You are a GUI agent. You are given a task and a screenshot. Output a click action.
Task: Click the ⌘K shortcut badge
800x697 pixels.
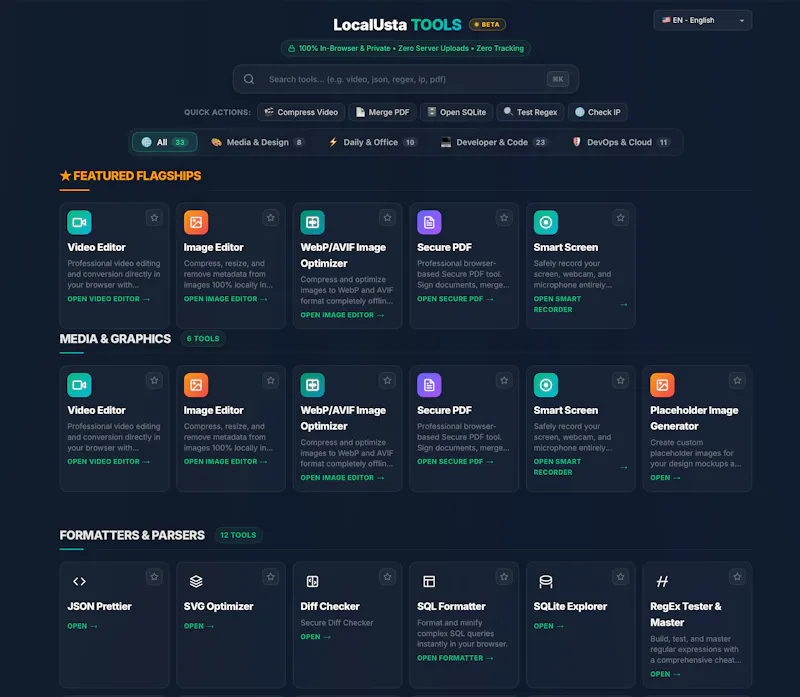[558, 79]
